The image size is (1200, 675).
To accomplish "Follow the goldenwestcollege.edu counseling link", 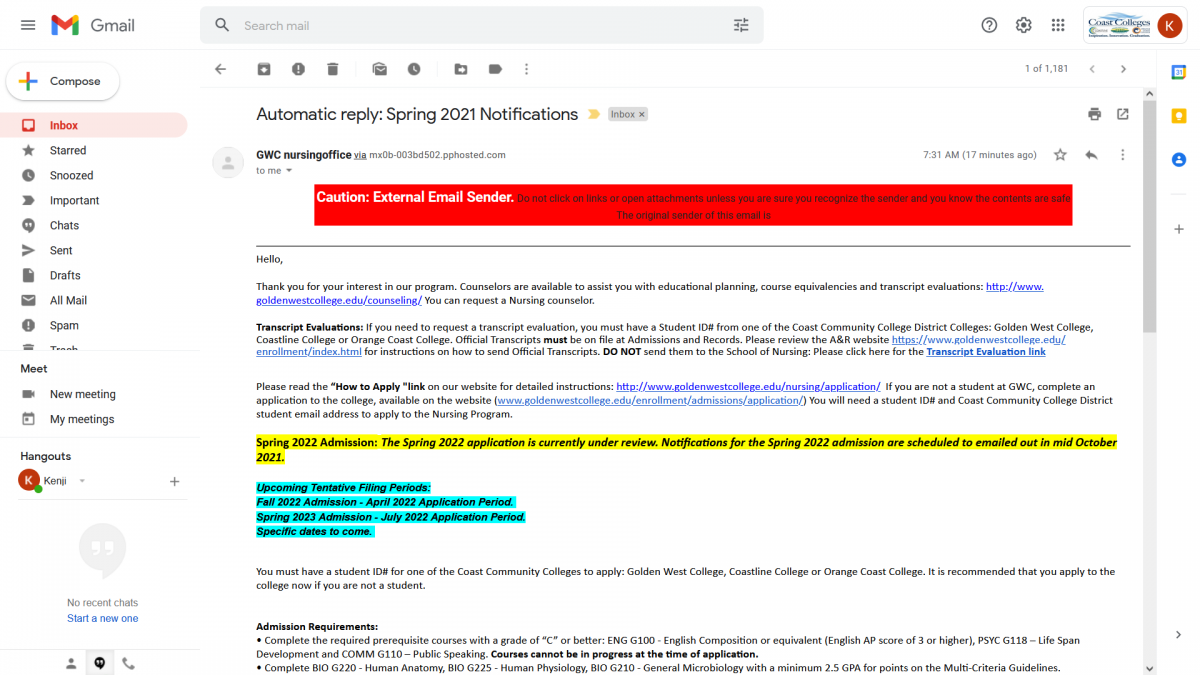I will [x=339, y=300].
